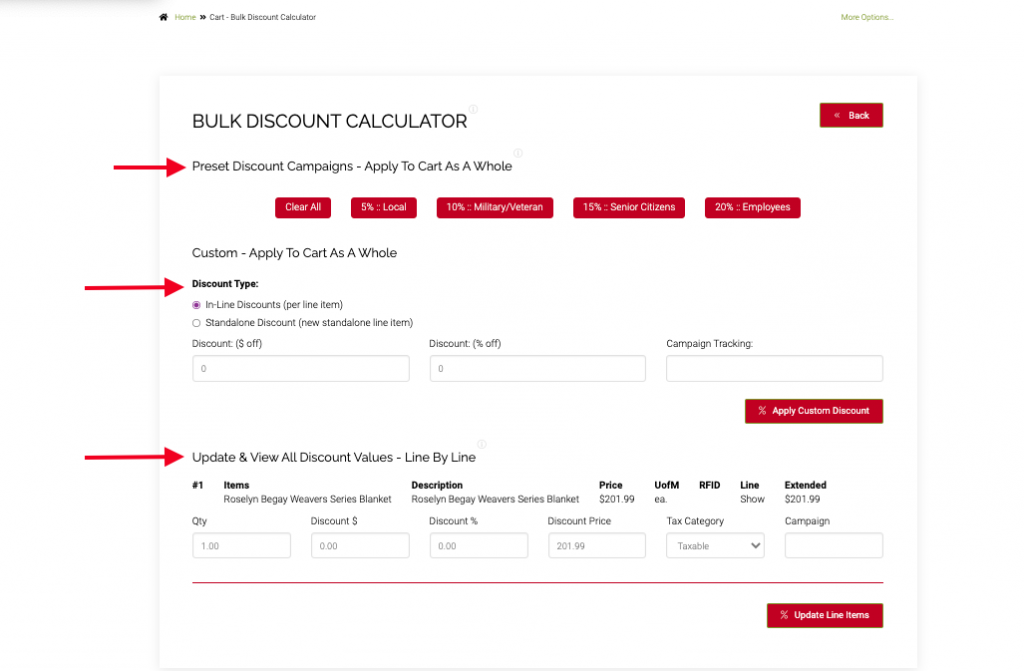The height and width of the screenshot is (671, 1024).
Task: Click the info icon beside Preset Discount Campaigns
Action: [x=518, y=153]
